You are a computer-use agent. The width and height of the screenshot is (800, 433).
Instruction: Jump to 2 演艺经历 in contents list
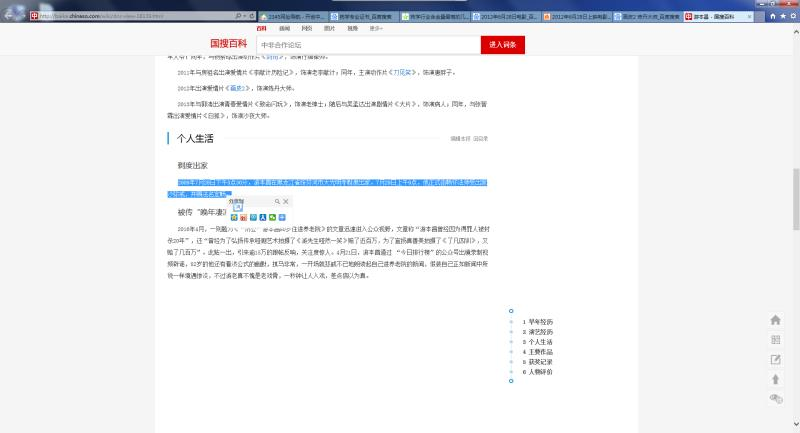click(x=538, y=332)
